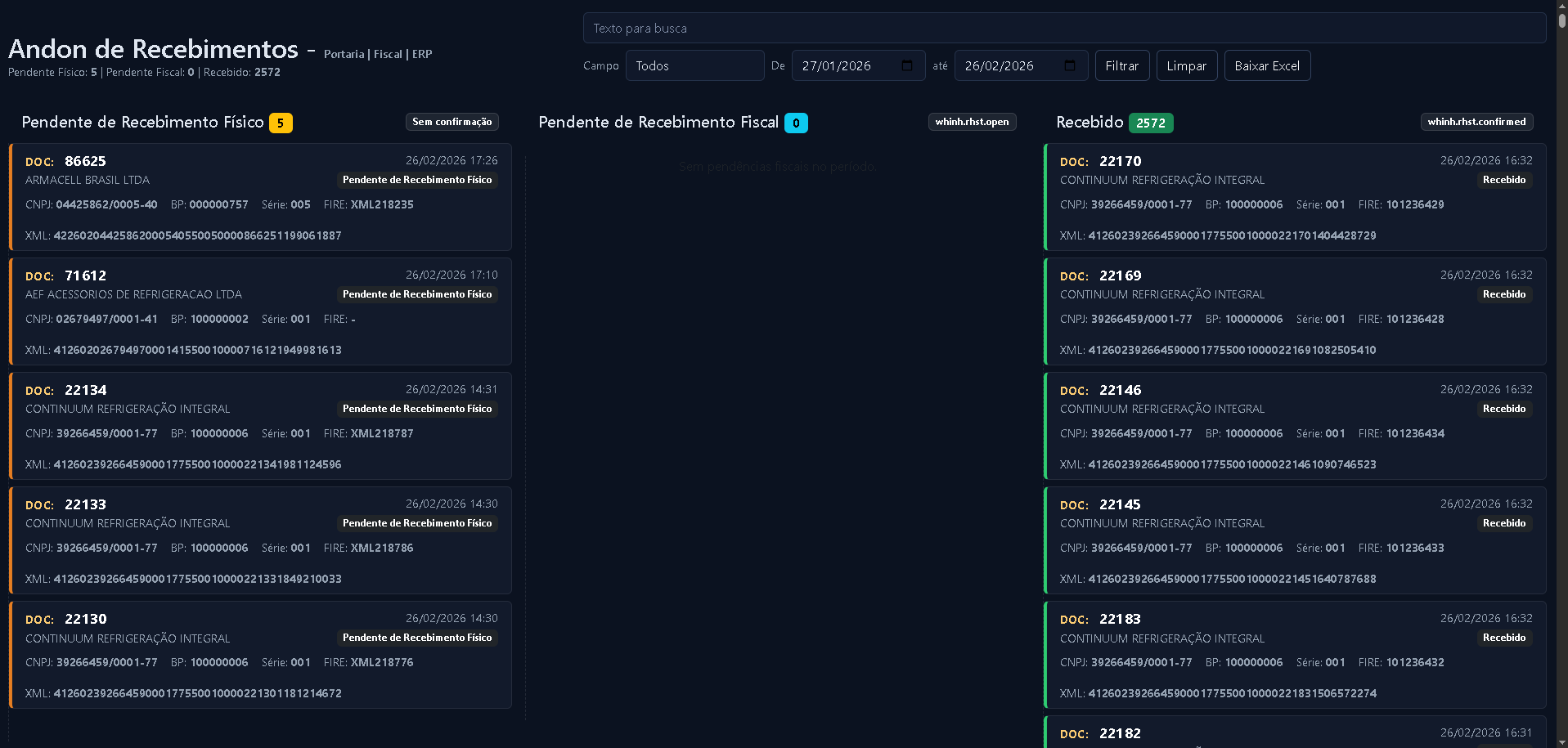Select the DOC 22170 CONTINUUM card
Viewport: 1568px width, 748px height.
[x=1295, y=197]
